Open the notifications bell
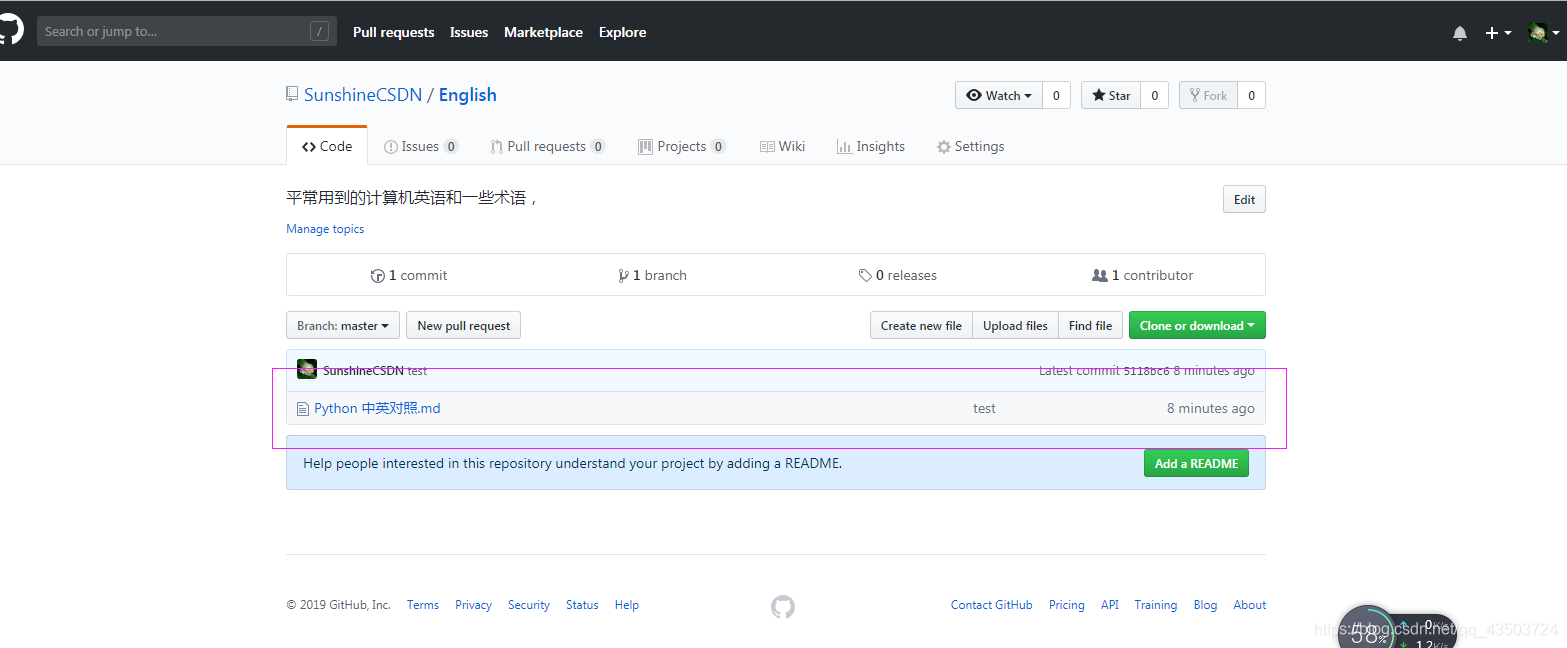Image resolution: width=1567 pixels, height=648 pixels. [x=1460, y=33]
